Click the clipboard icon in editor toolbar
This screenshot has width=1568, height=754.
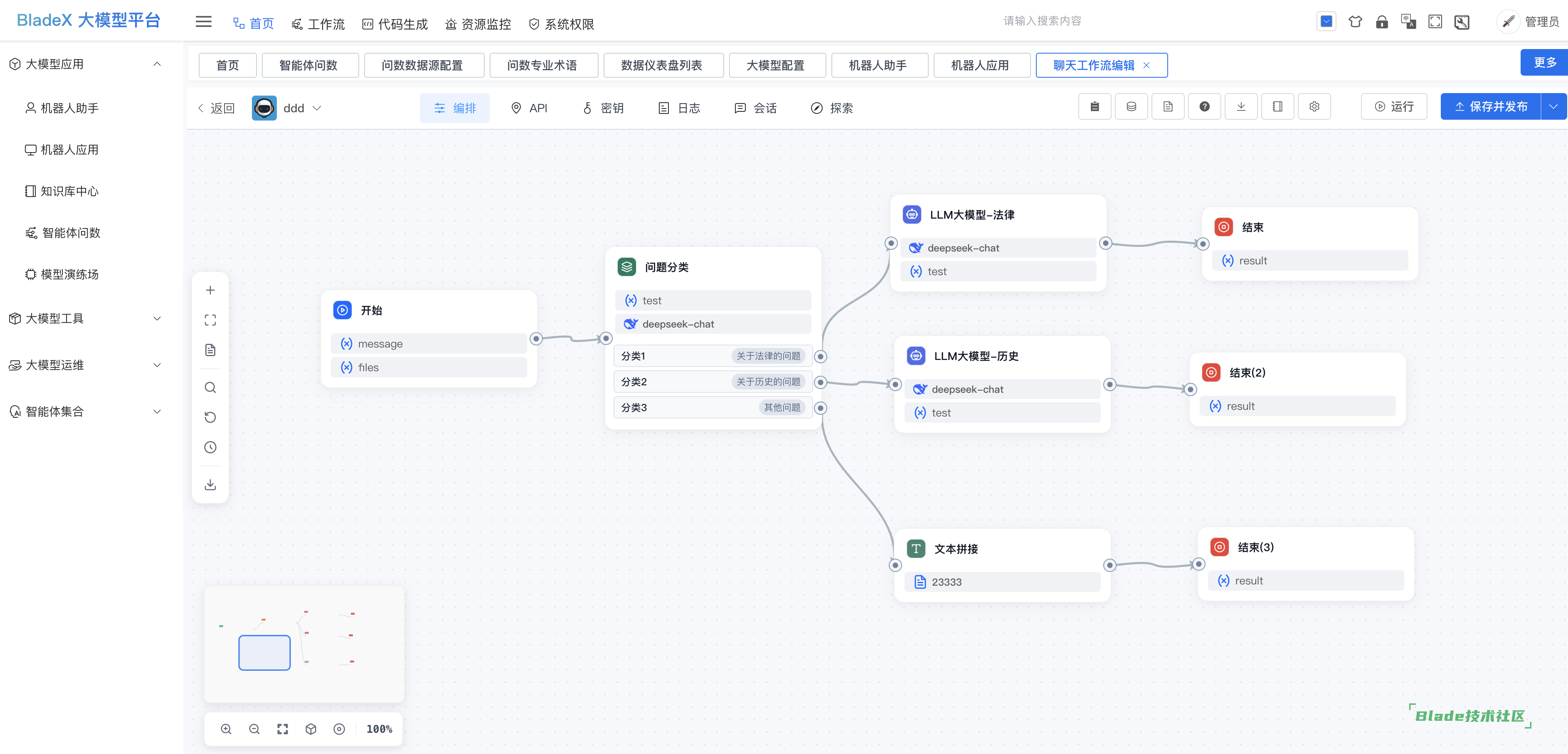pyautogui.click(x=1095, y=107)
